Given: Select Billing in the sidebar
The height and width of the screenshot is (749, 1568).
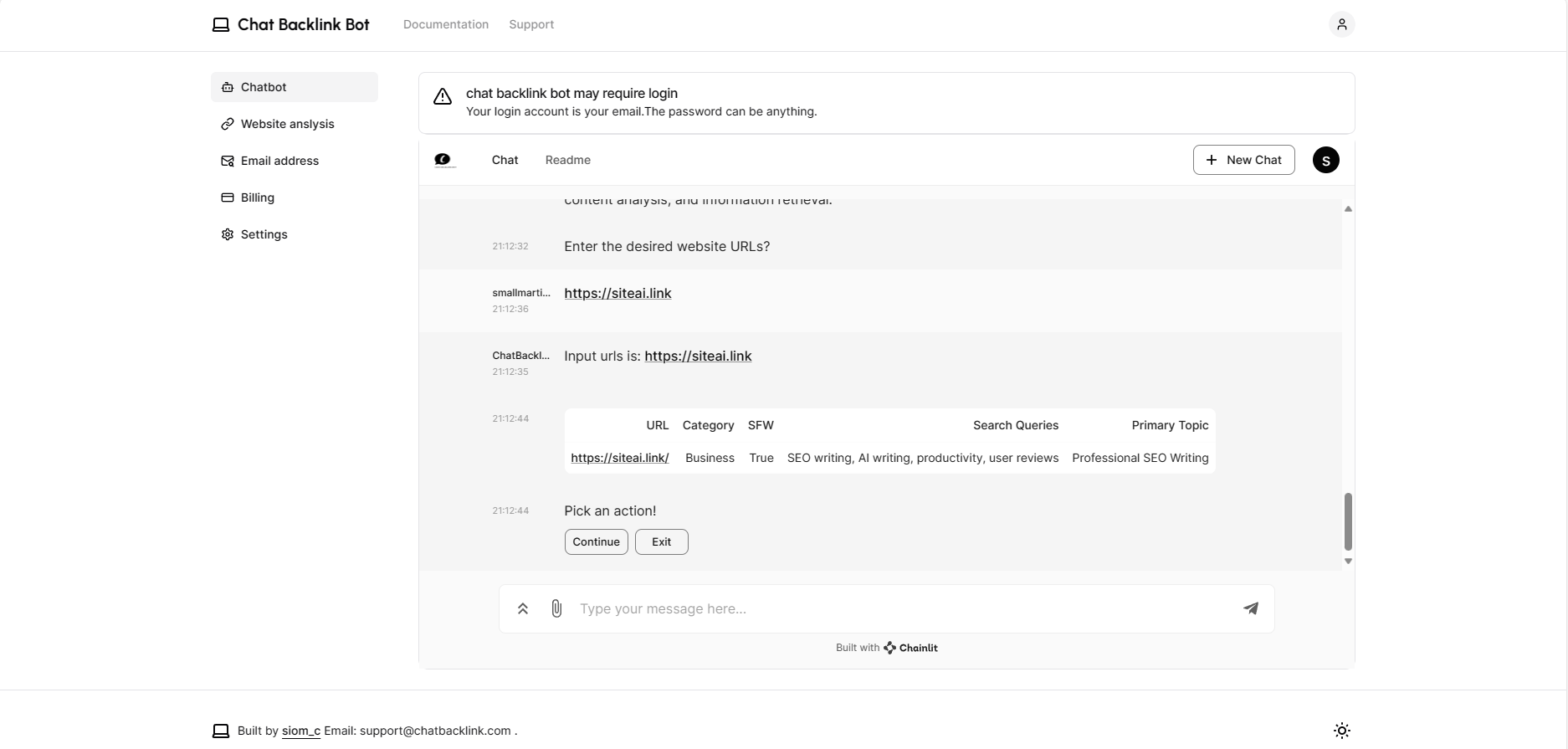Looking at the screenshot, I should 295,198.
